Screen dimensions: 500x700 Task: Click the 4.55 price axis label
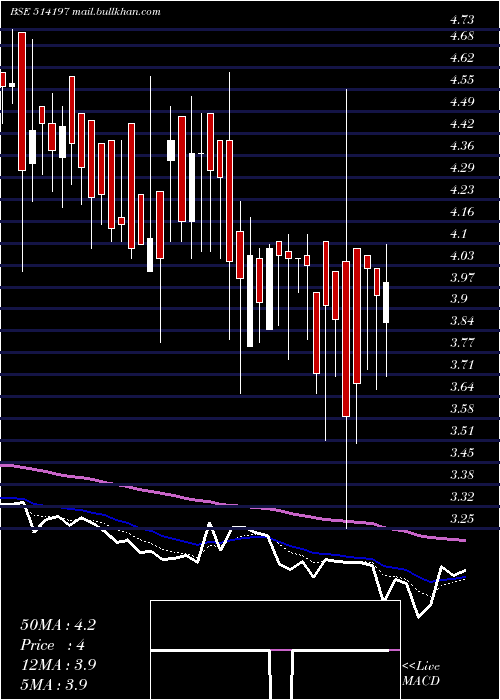pos(462,80)
